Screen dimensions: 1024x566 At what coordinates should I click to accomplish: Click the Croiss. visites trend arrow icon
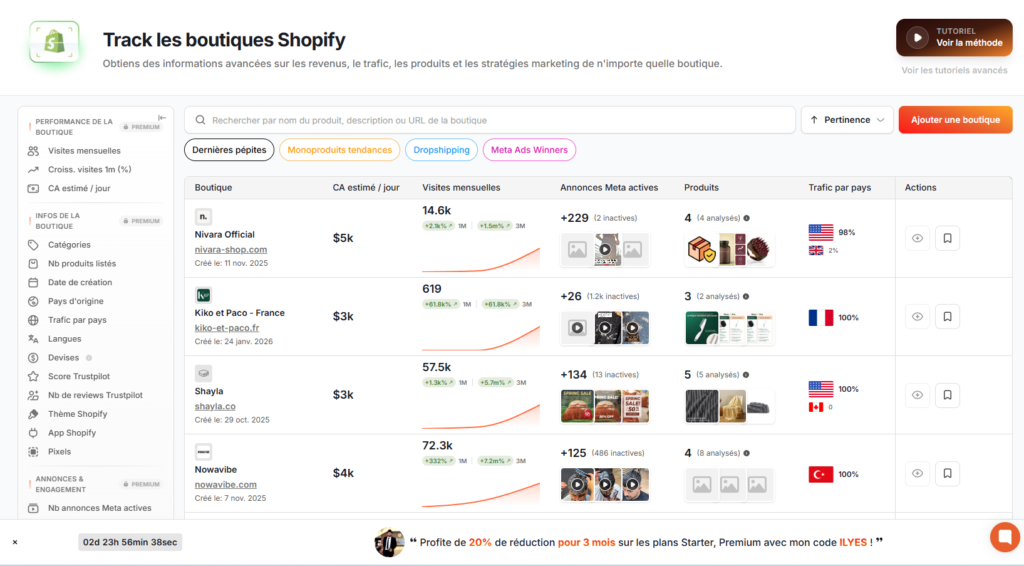[33, 170]
